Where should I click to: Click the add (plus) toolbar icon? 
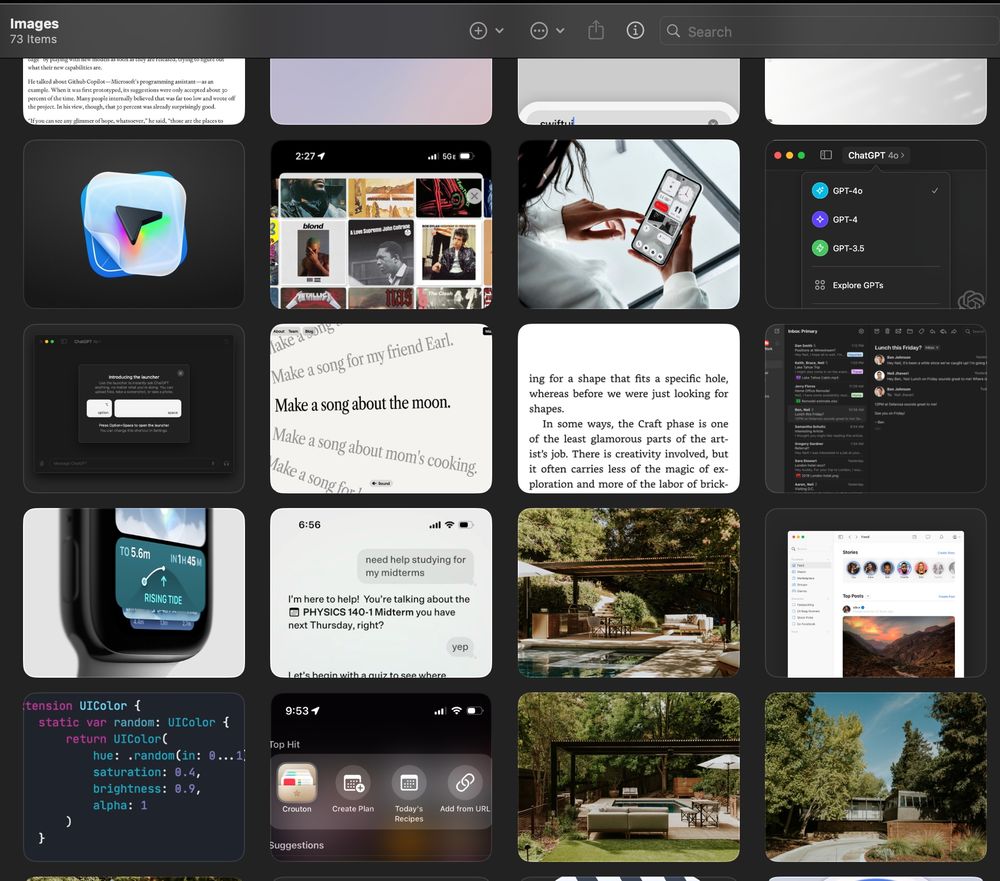tap(478, 31)
